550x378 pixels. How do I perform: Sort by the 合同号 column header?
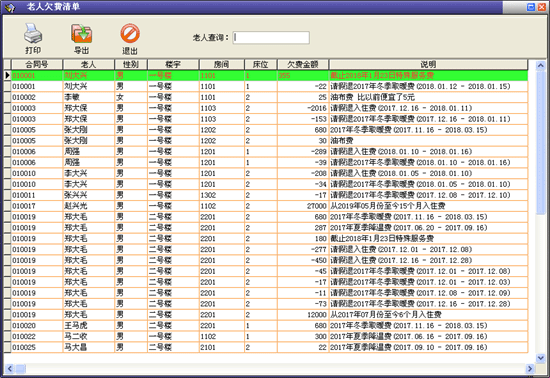[37, 65]
